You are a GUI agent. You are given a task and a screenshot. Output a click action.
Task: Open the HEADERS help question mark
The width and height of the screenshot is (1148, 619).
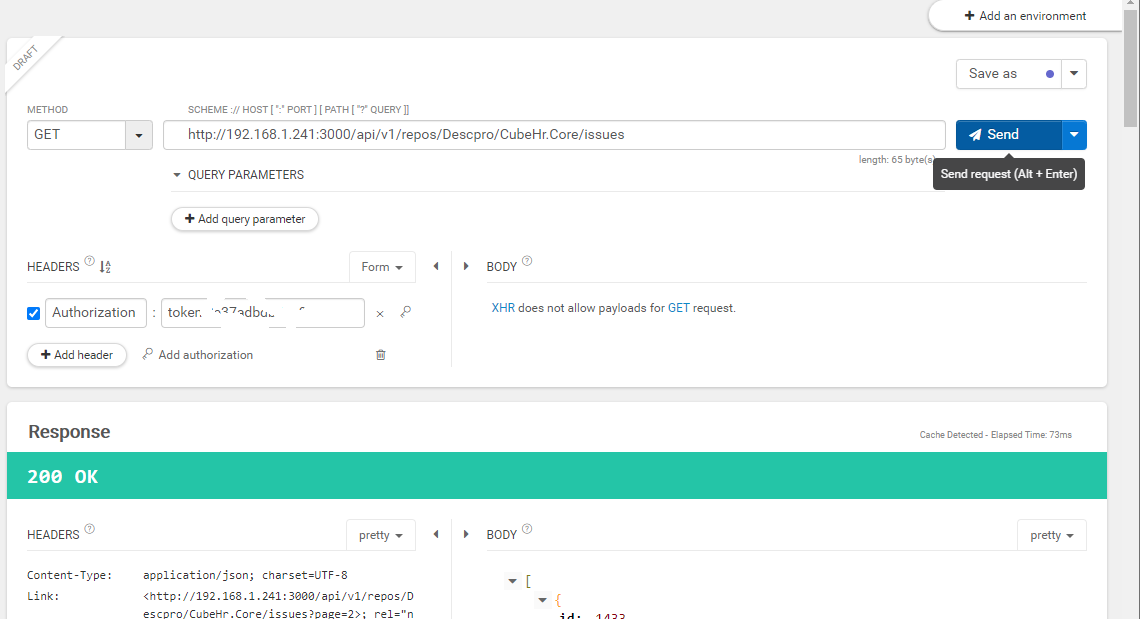(x=89, y=260)
